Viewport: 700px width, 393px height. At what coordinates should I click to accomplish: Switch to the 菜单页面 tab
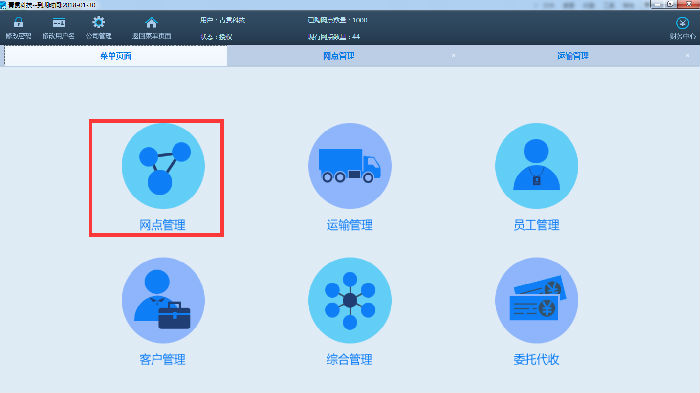click(x=116, y=56)
